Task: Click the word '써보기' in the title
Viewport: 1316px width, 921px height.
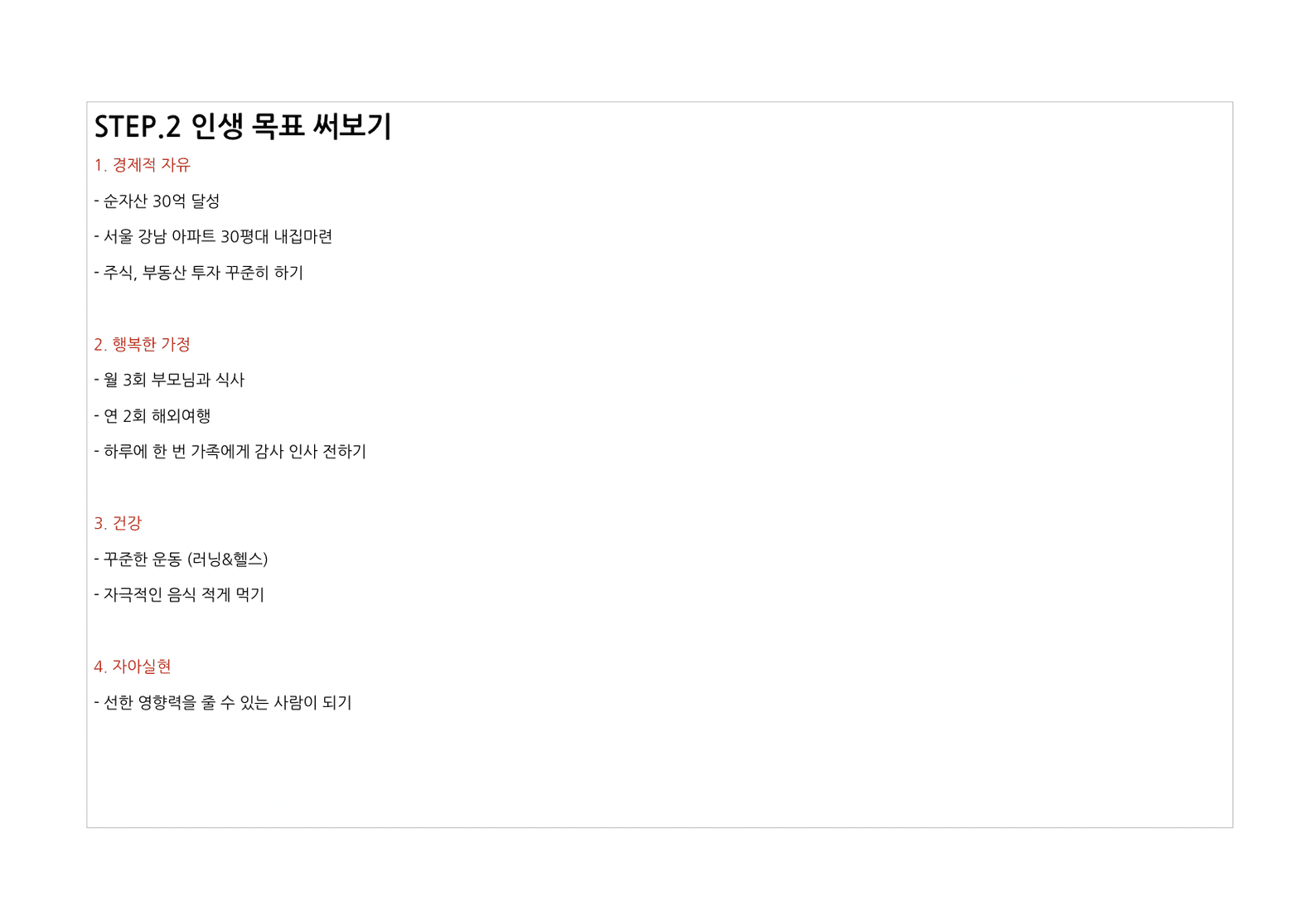Action: point(352,127)
